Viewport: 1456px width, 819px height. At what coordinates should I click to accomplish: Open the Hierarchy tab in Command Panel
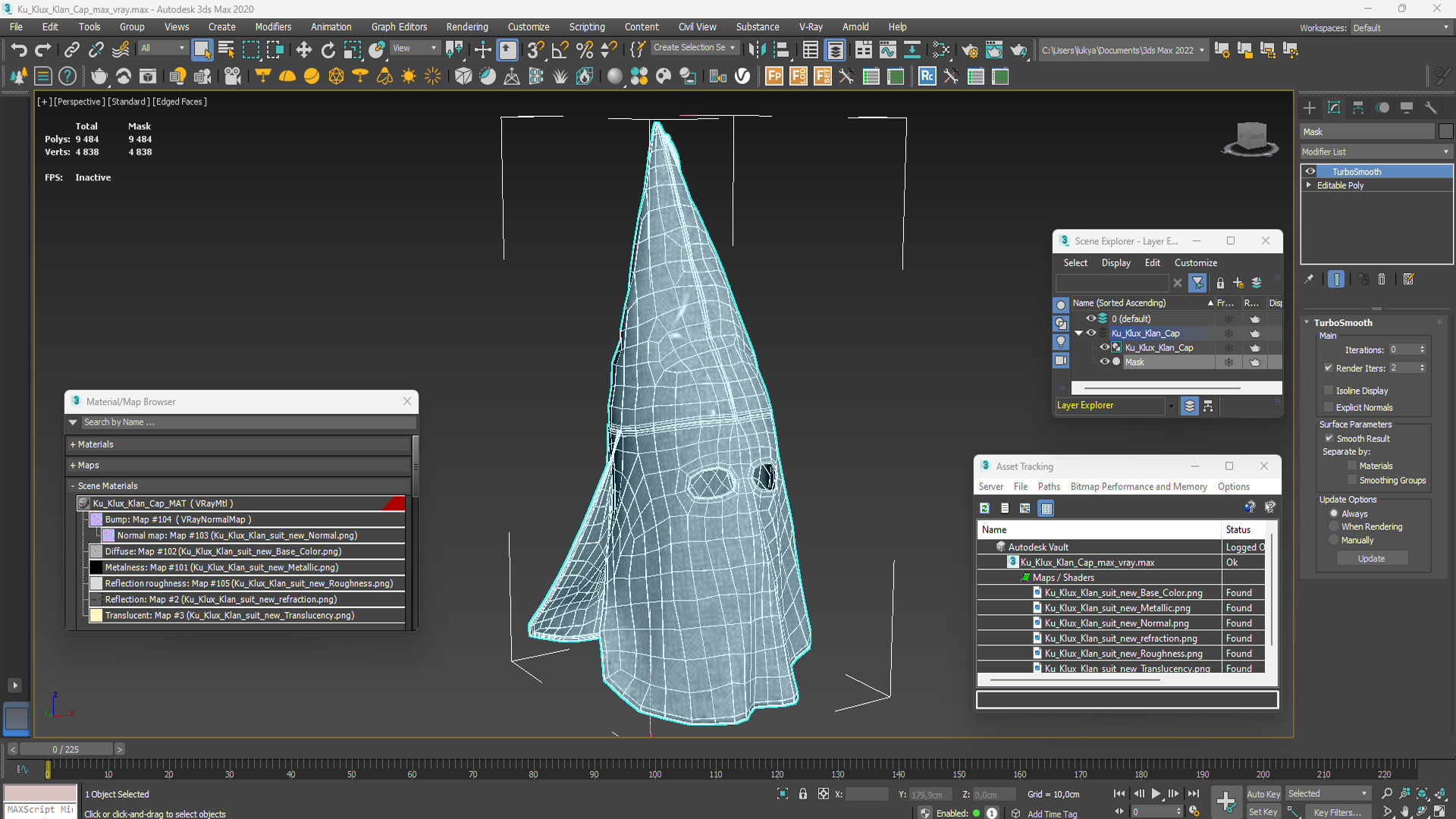tap(1358, 108)
